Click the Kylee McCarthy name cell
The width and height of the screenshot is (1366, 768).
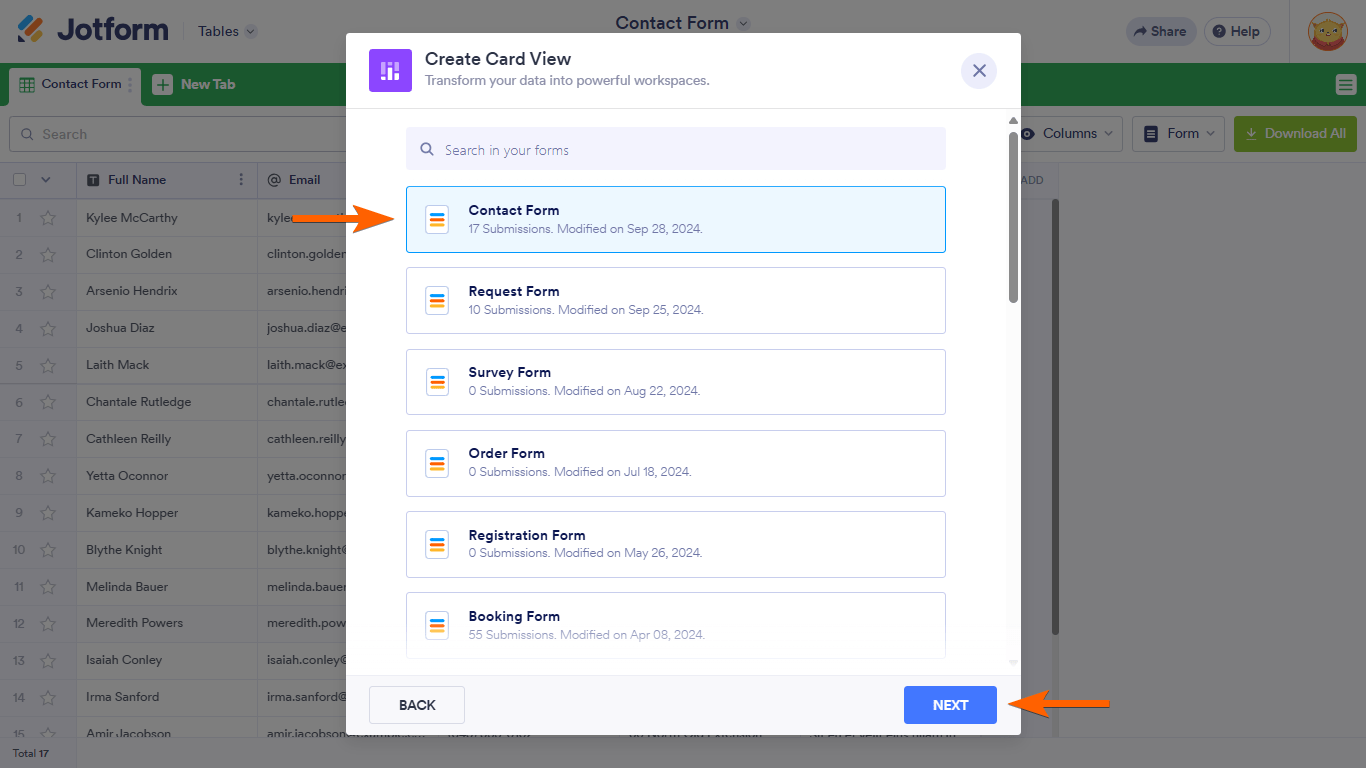coord(167,218)
